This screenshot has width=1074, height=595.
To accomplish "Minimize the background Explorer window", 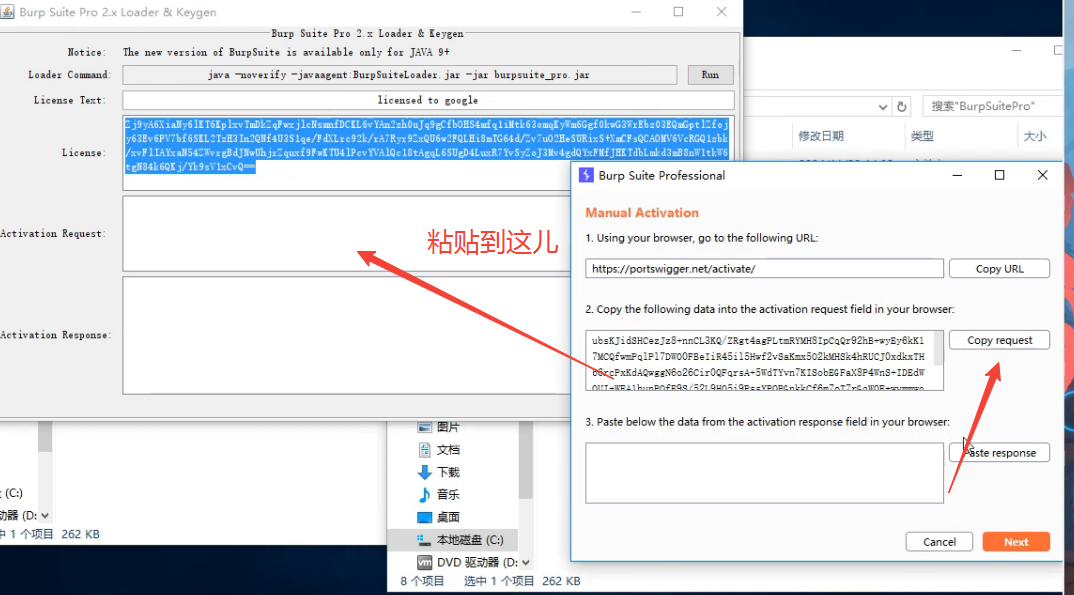I will point(1016,51).
